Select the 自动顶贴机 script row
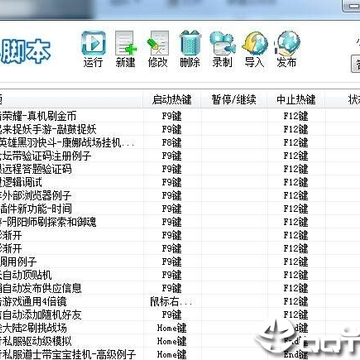The height and width of the screenshot is (360, 360). tap(180, 275)
